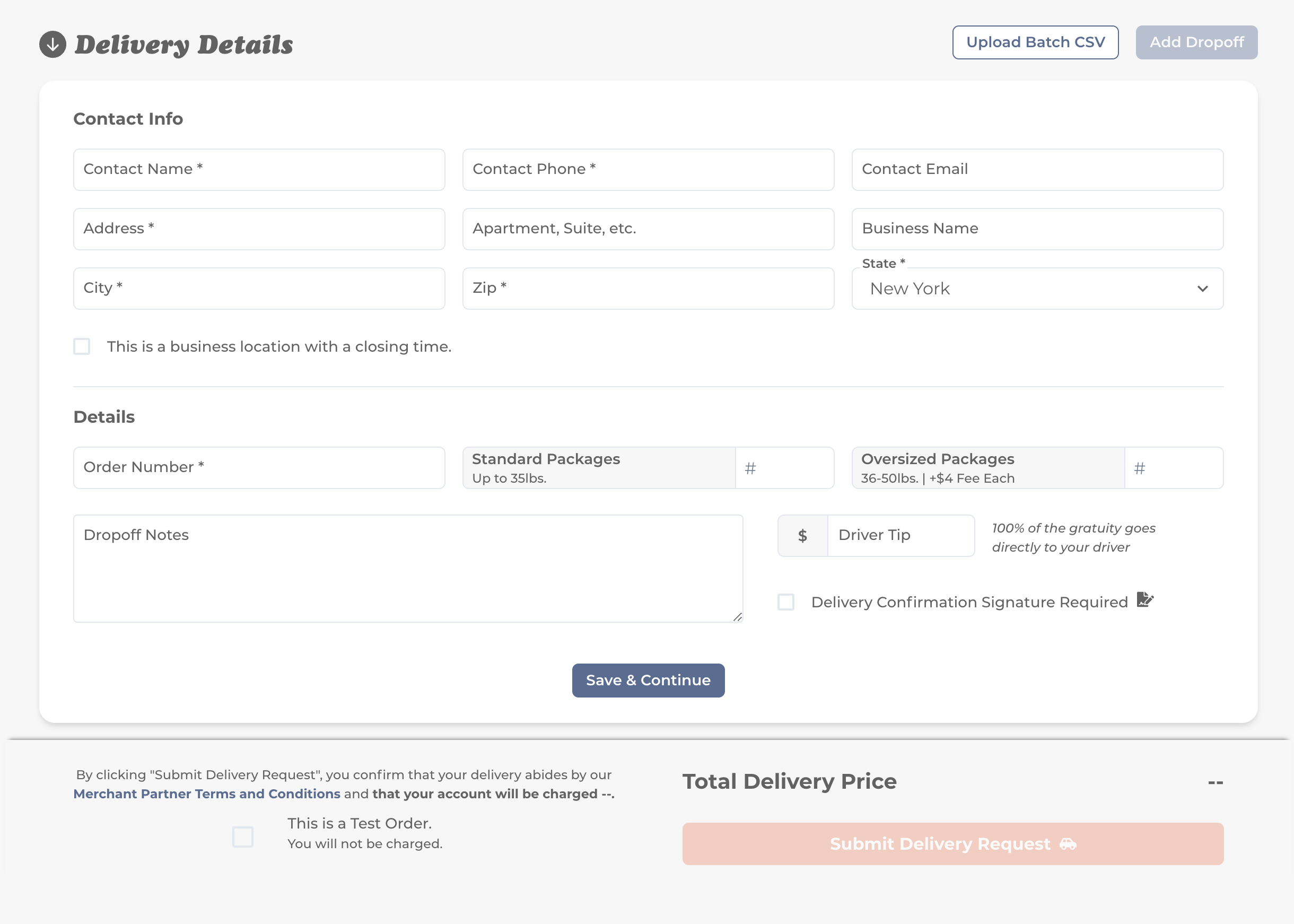
Task: Click 'You will not be charged.' text
Action: tap(364, 844)
